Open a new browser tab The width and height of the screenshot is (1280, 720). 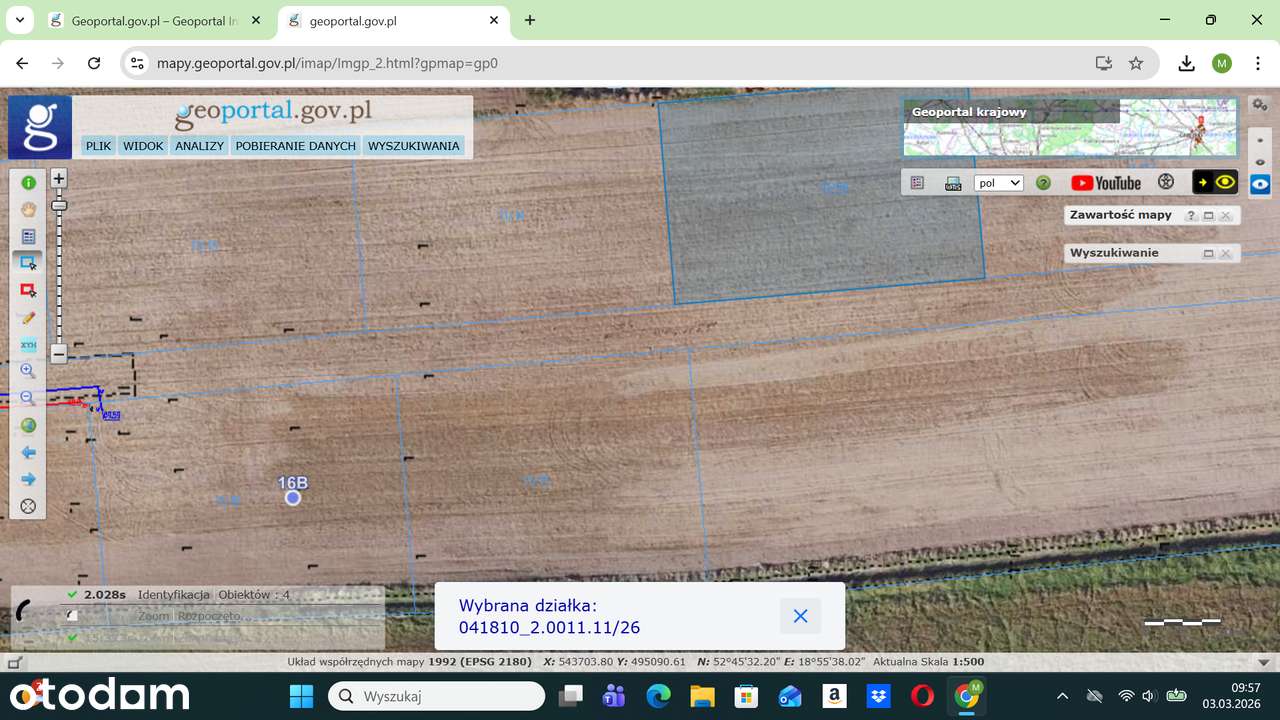pos(530,20)
